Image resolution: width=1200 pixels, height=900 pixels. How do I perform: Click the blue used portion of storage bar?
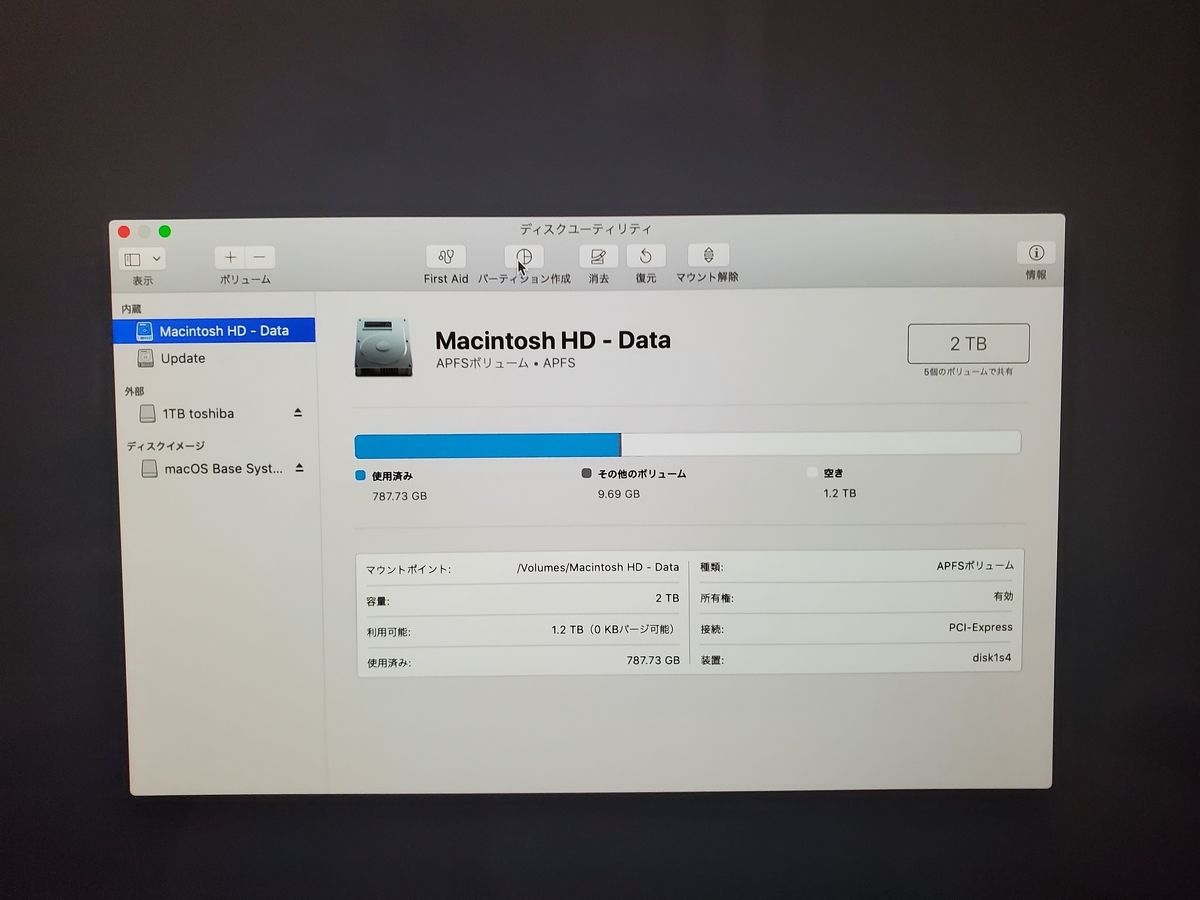[488, 445]
